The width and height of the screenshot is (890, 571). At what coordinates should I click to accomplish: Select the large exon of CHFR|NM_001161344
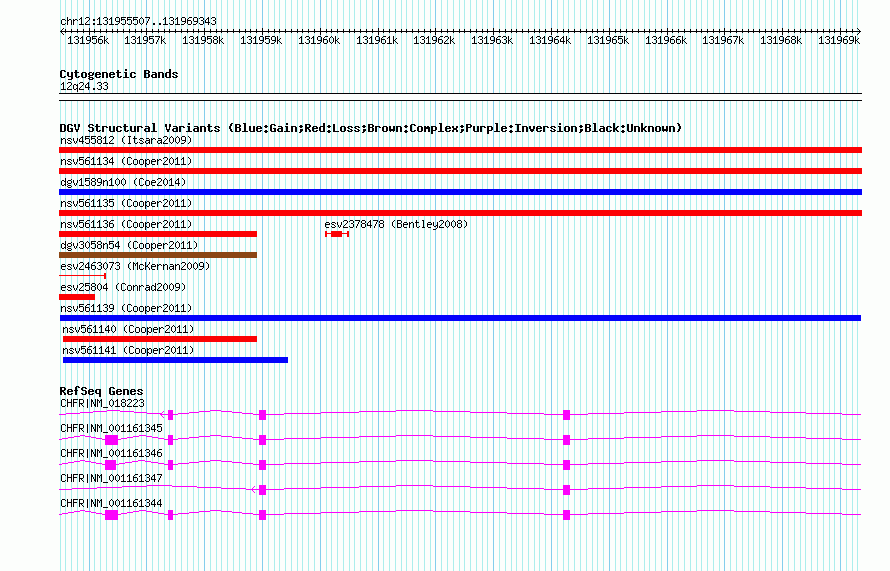pyautogui.click(x=111, y=515)
